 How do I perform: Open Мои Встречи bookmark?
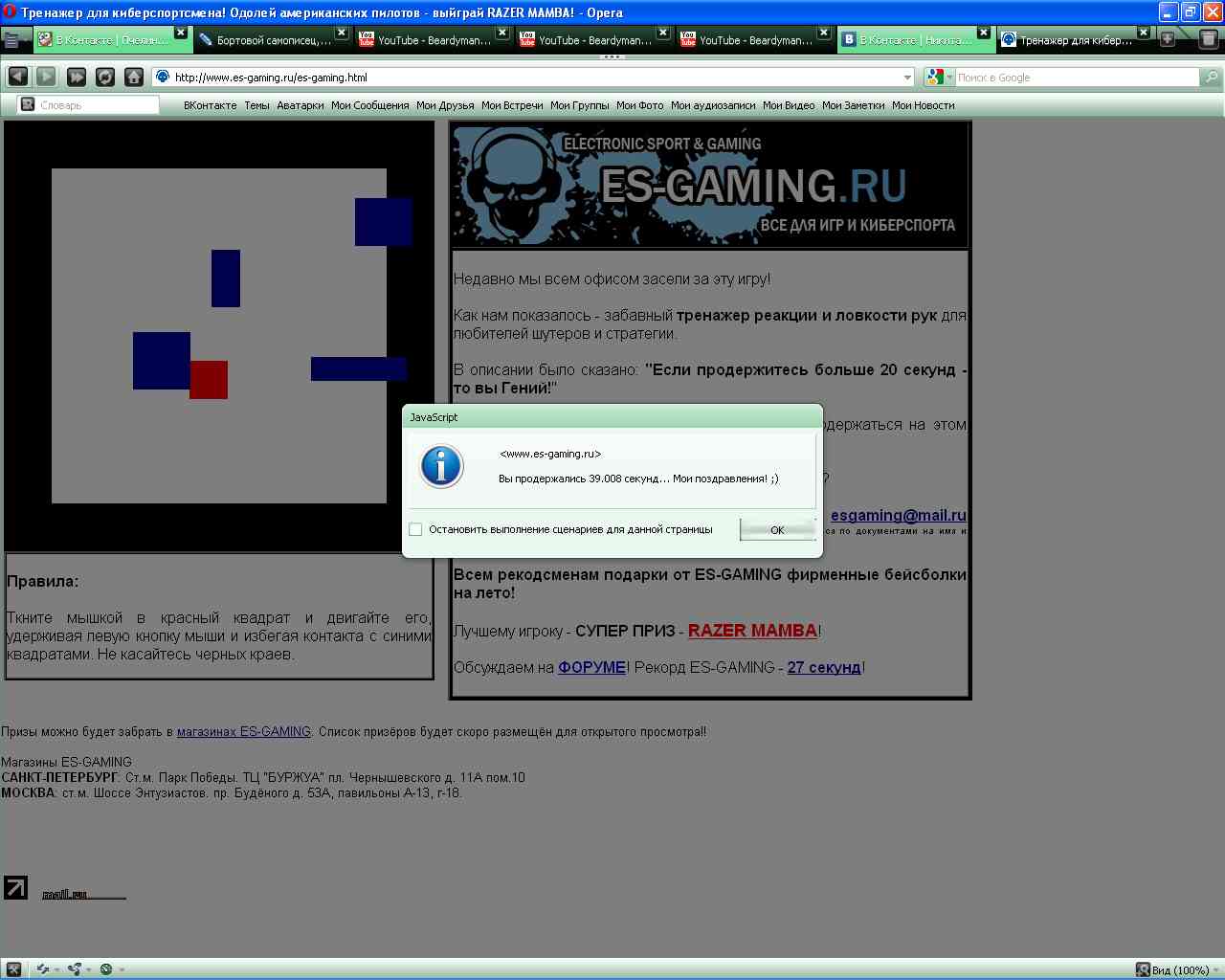point(512,105)
